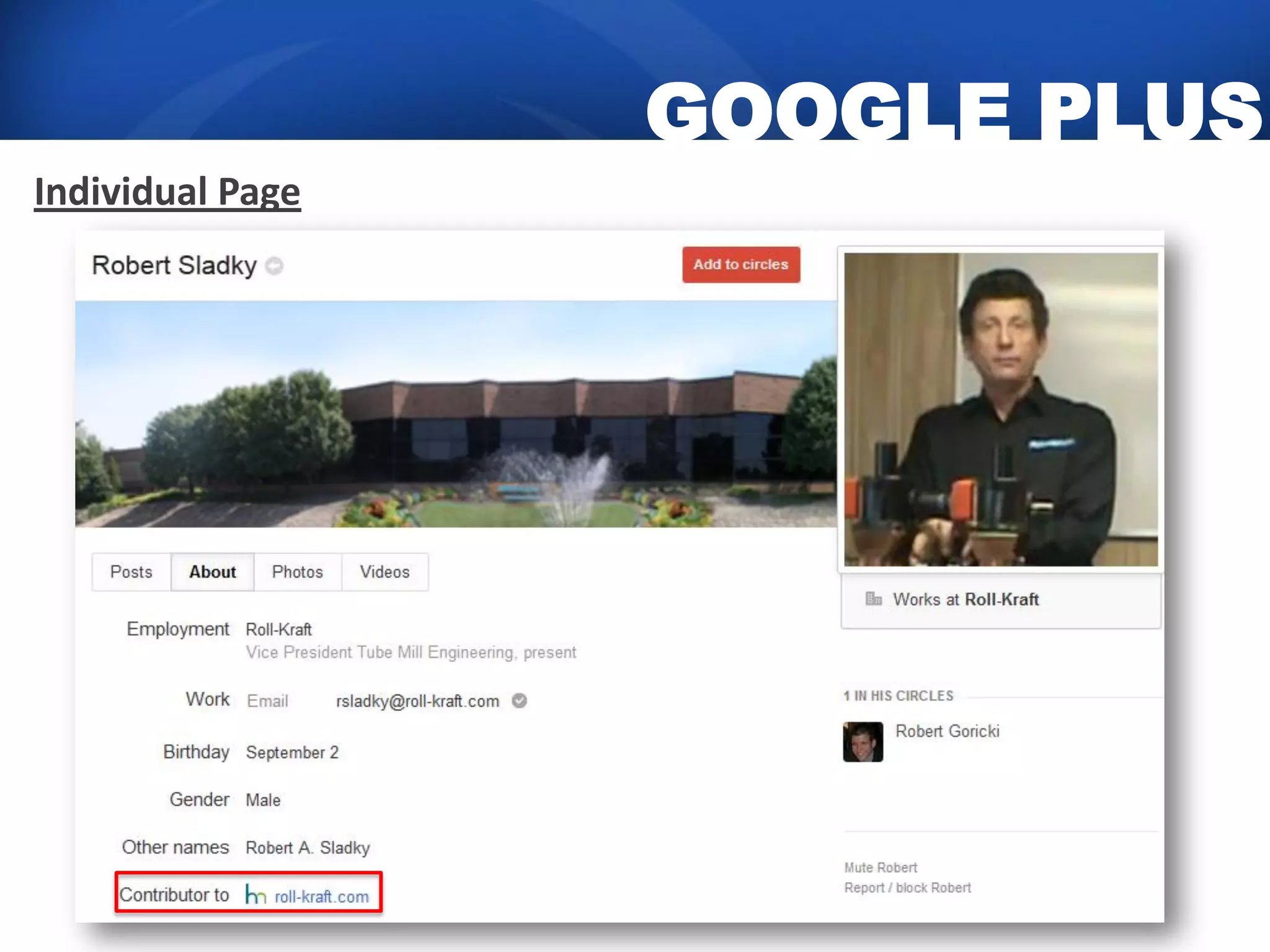Click the building icon next to Works at Roll-Kraft
The width and height of the screenshot is (1270, 952).
click(x=874, y=599)
